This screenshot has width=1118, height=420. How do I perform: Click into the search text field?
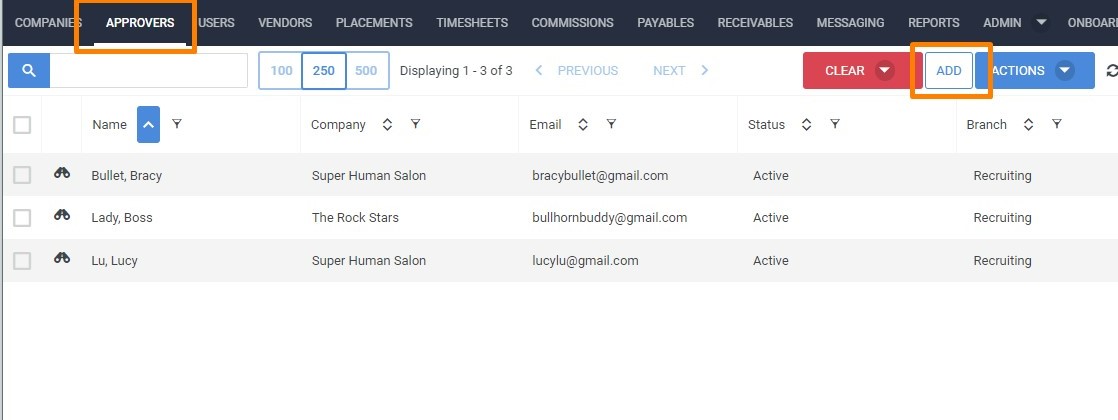pos(148,71)
